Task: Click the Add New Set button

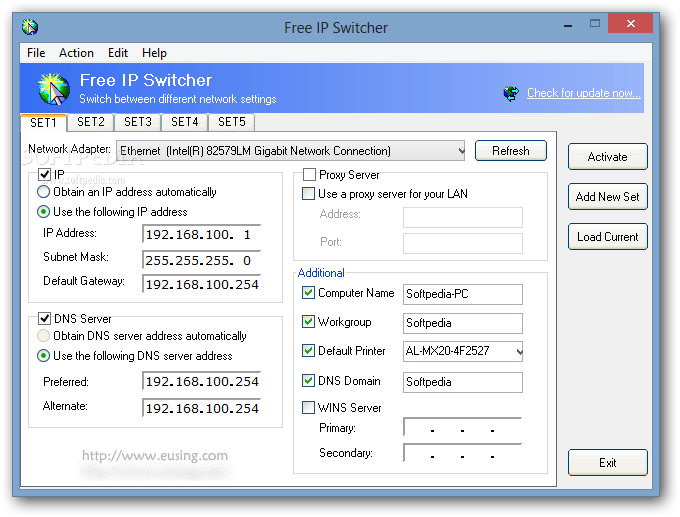Action: tap(608, 196)
